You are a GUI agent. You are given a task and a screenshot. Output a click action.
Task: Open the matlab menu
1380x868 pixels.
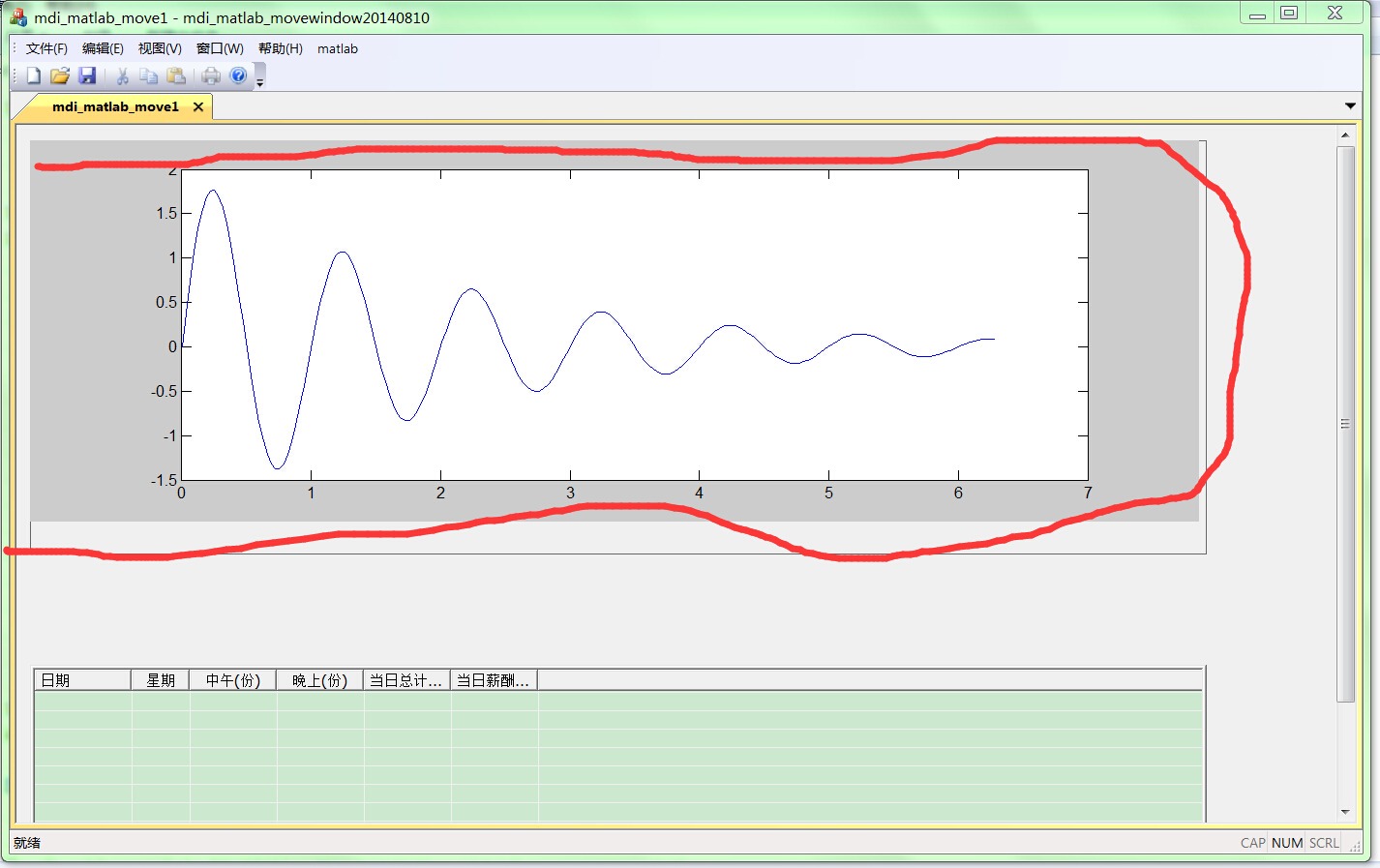coord(337,48)
